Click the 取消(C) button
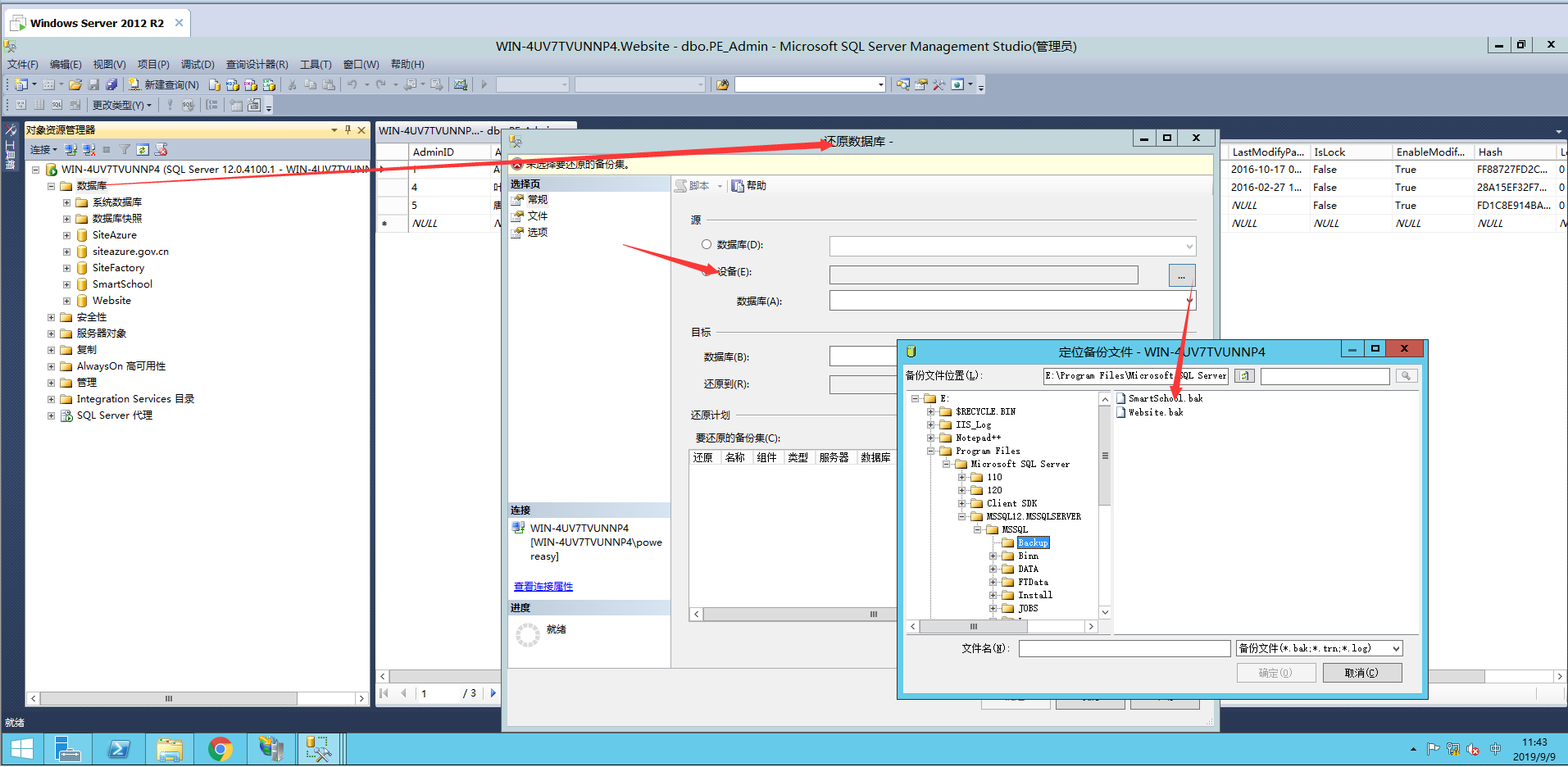Screen dimensions: 1568x767 click(1361, 672)
